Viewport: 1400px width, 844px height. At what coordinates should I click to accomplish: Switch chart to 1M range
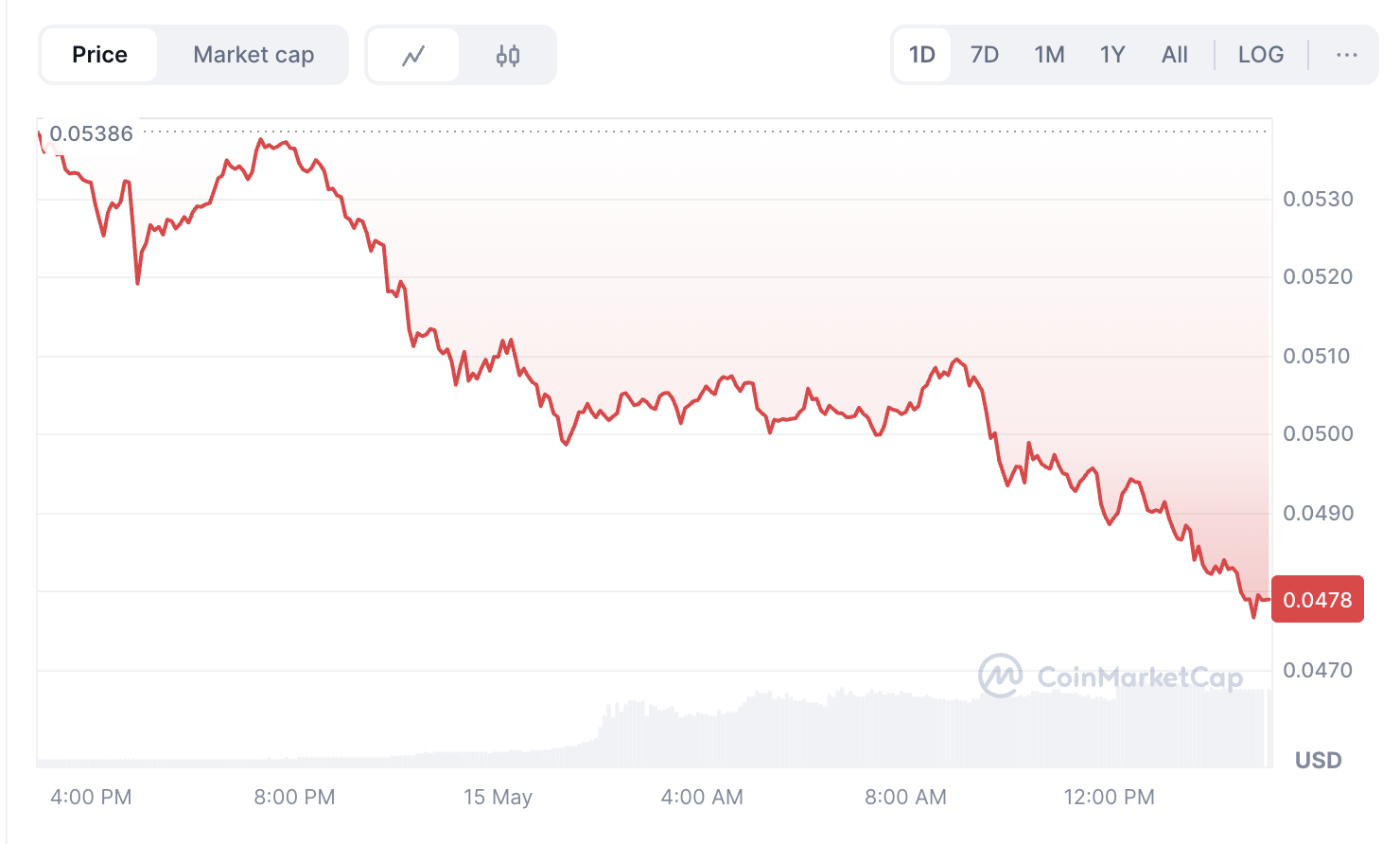tap(1049, 55)
